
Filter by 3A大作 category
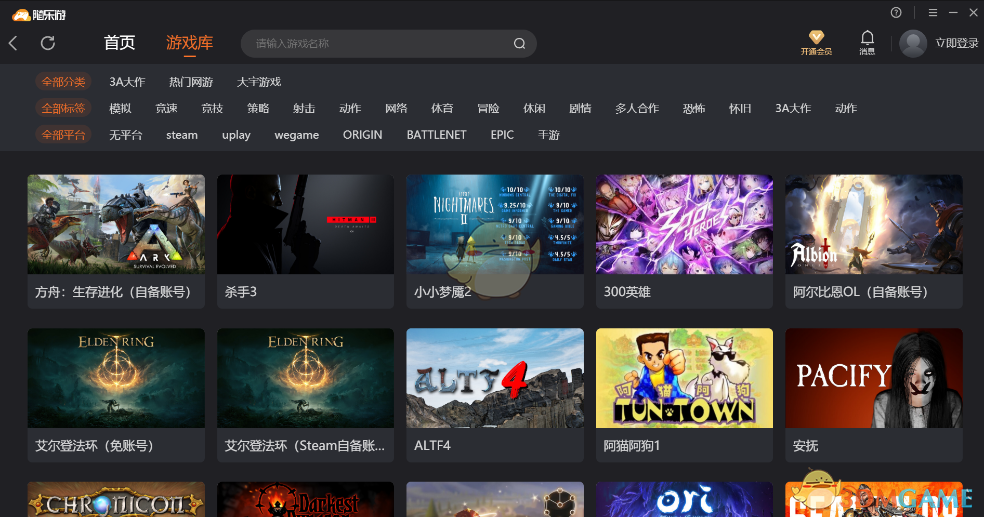[x=127, y=82]
